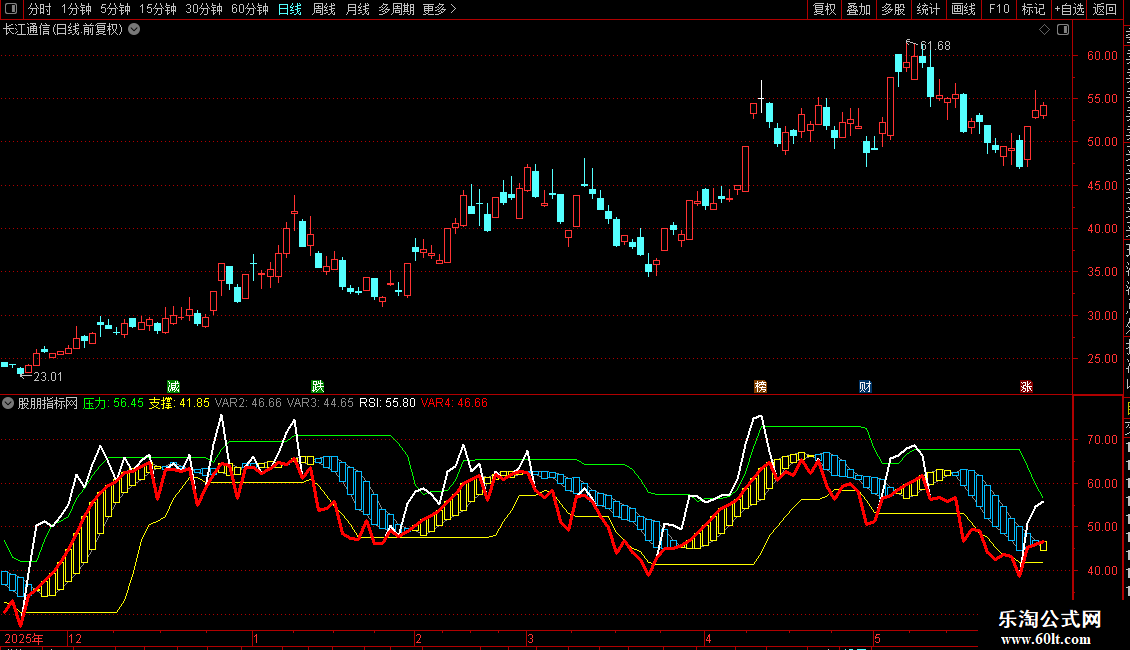This screenshot has height=650, width=1130.
Task: Click the 2025年 date axis label
Action: point(24,638)
